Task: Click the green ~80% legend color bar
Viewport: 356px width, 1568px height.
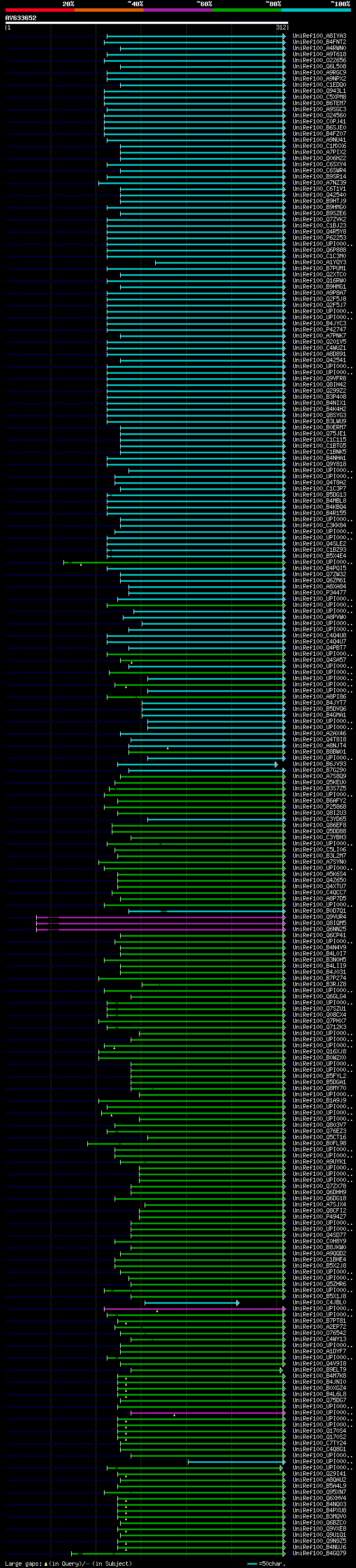Action: (x=247, y=10)
